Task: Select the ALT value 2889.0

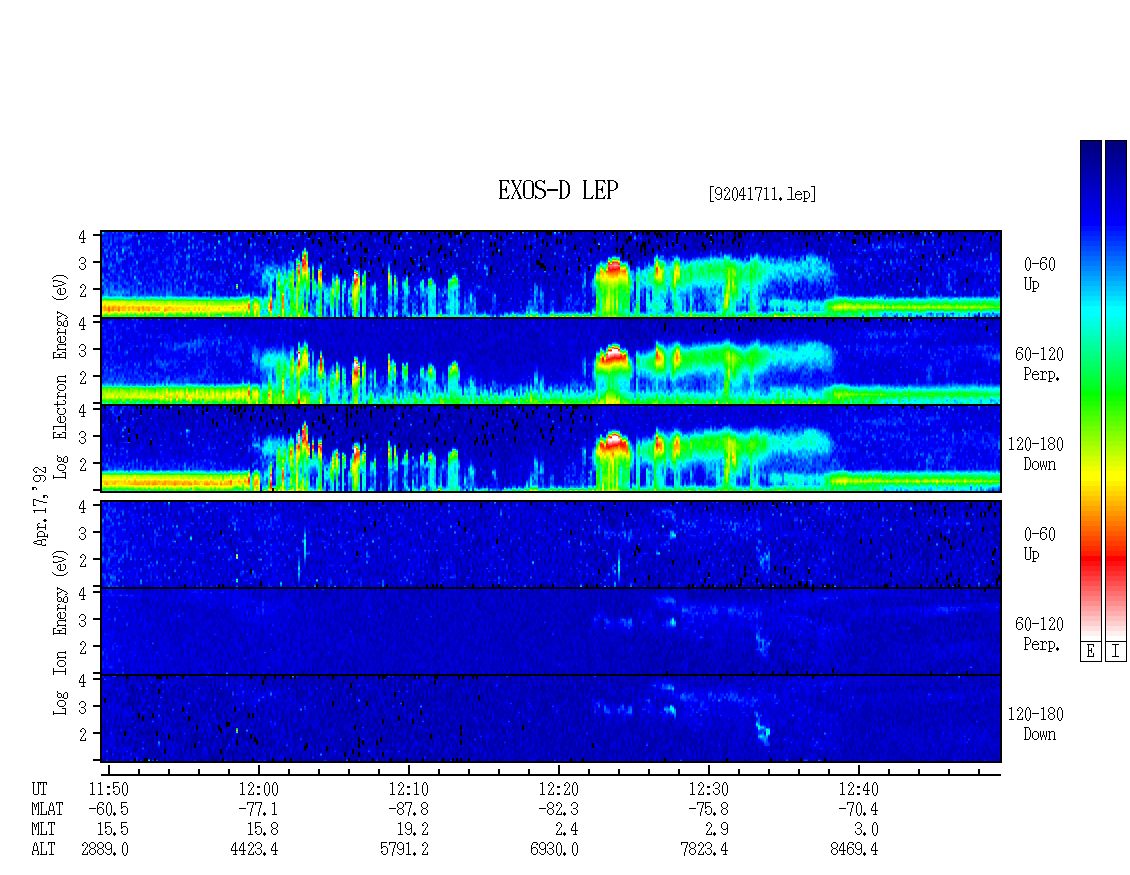Action: point(105,850)
